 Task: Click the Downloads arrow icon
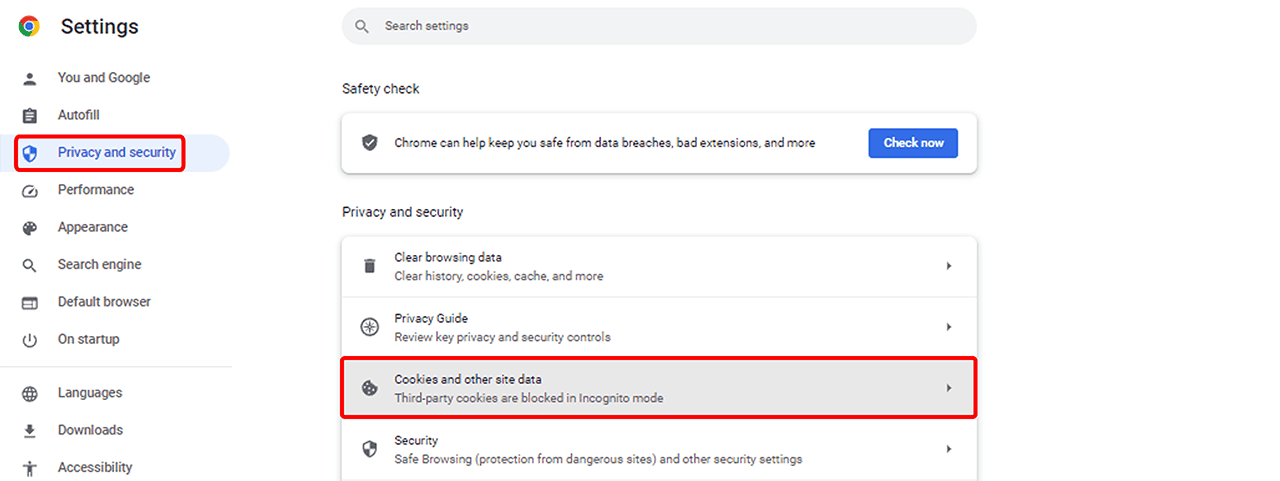tap(30, 431)
